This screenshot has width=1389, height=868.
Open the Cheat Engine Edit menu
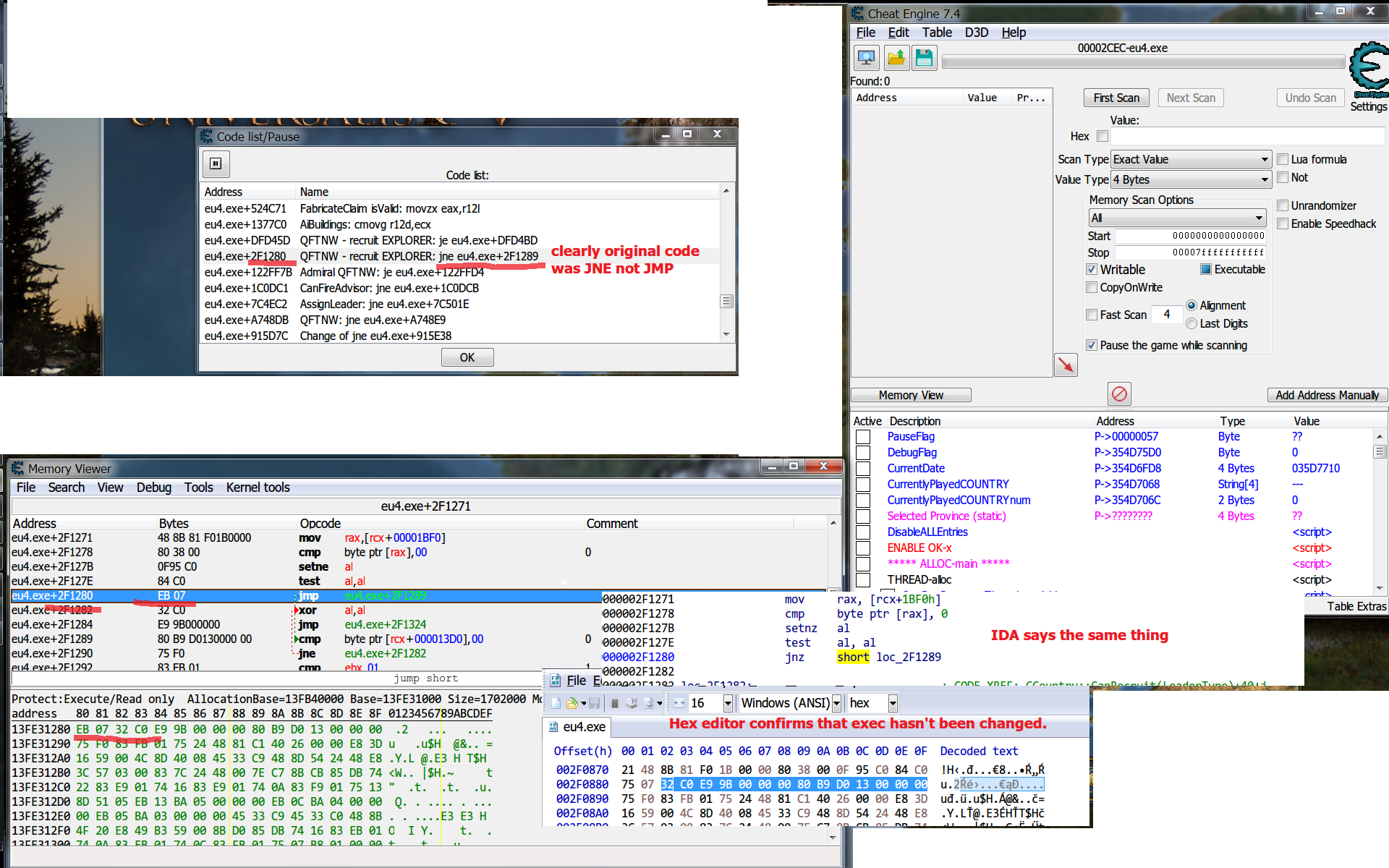899,33
